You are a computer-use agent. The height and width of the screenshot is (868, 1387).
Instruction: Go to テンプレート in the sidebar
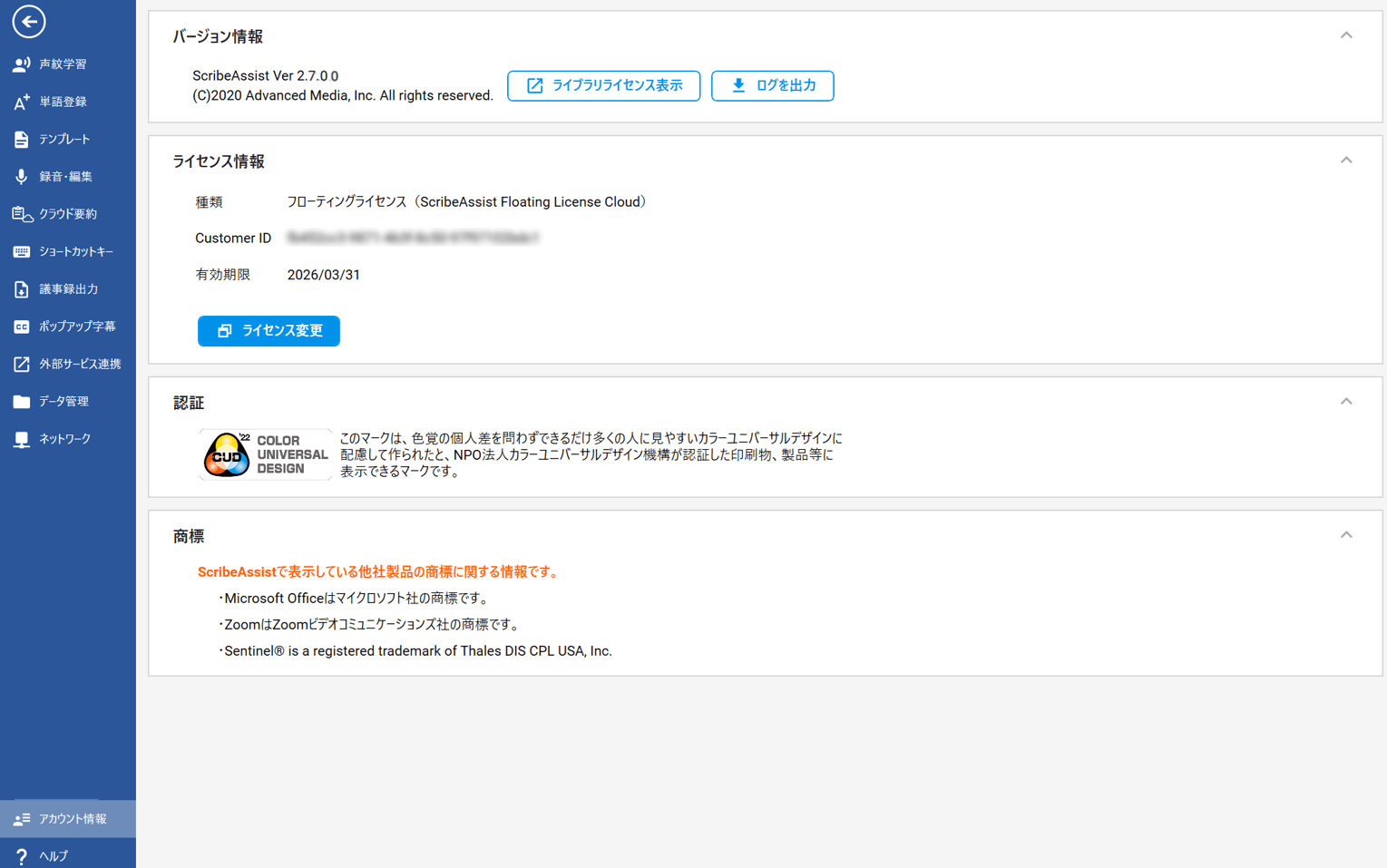[x=64, y=140]
